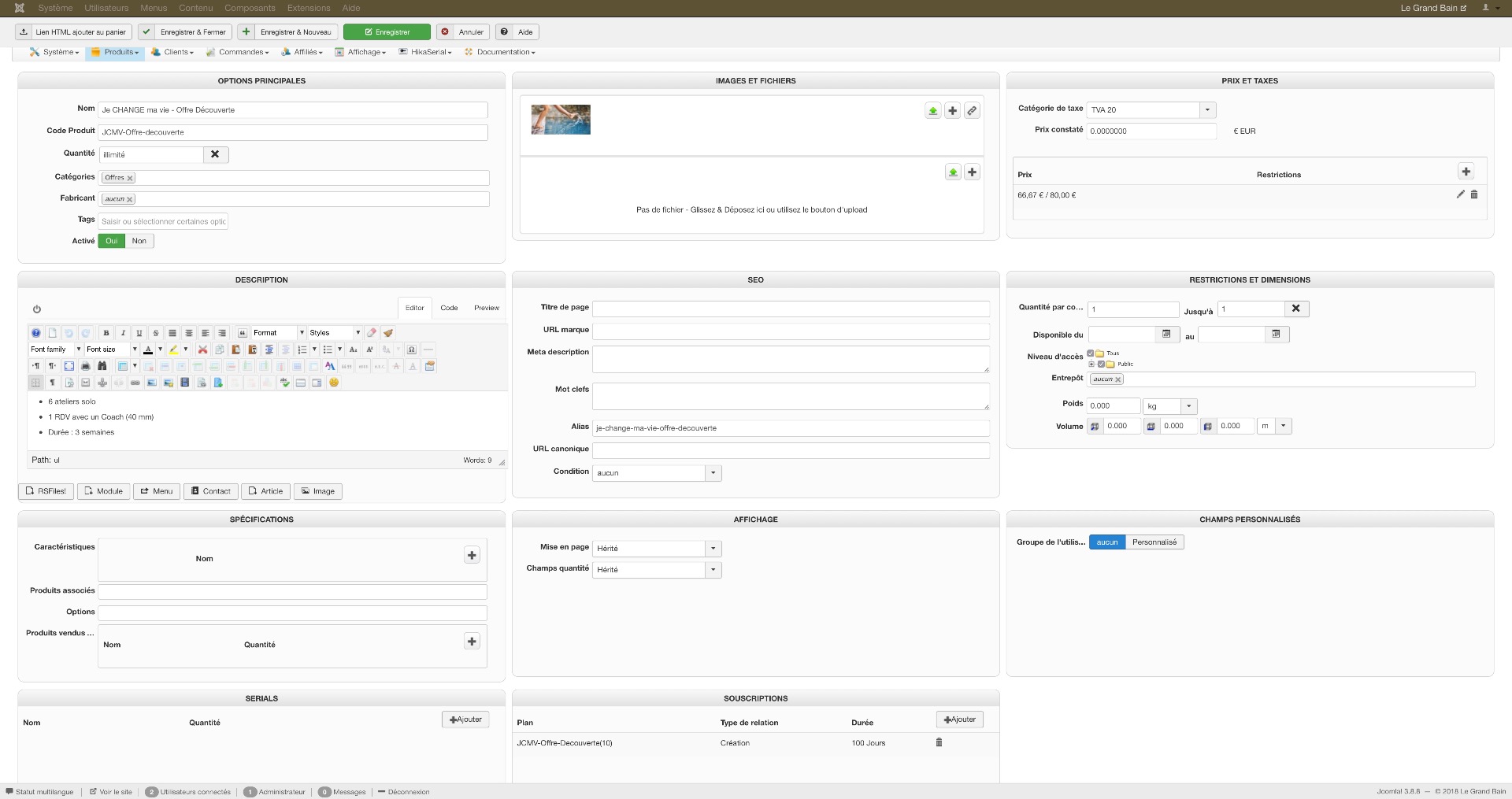The image size is (1512, 799).
Task: Click Ajouter in the Souscriptions panel
Action: pos(959,719)
